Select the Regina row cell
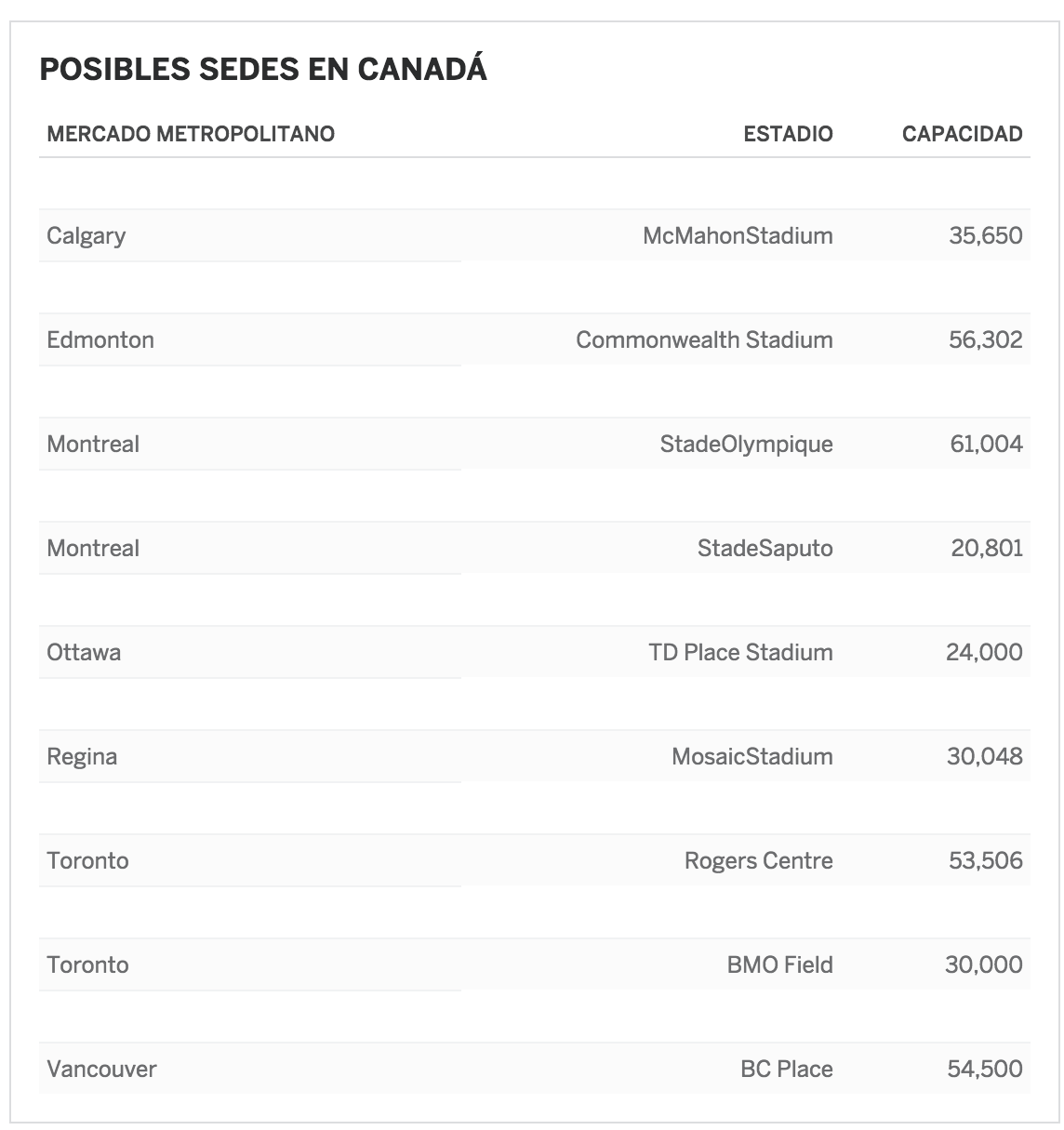Screen dimensions: 1064x1130 [x=82, y=756]
